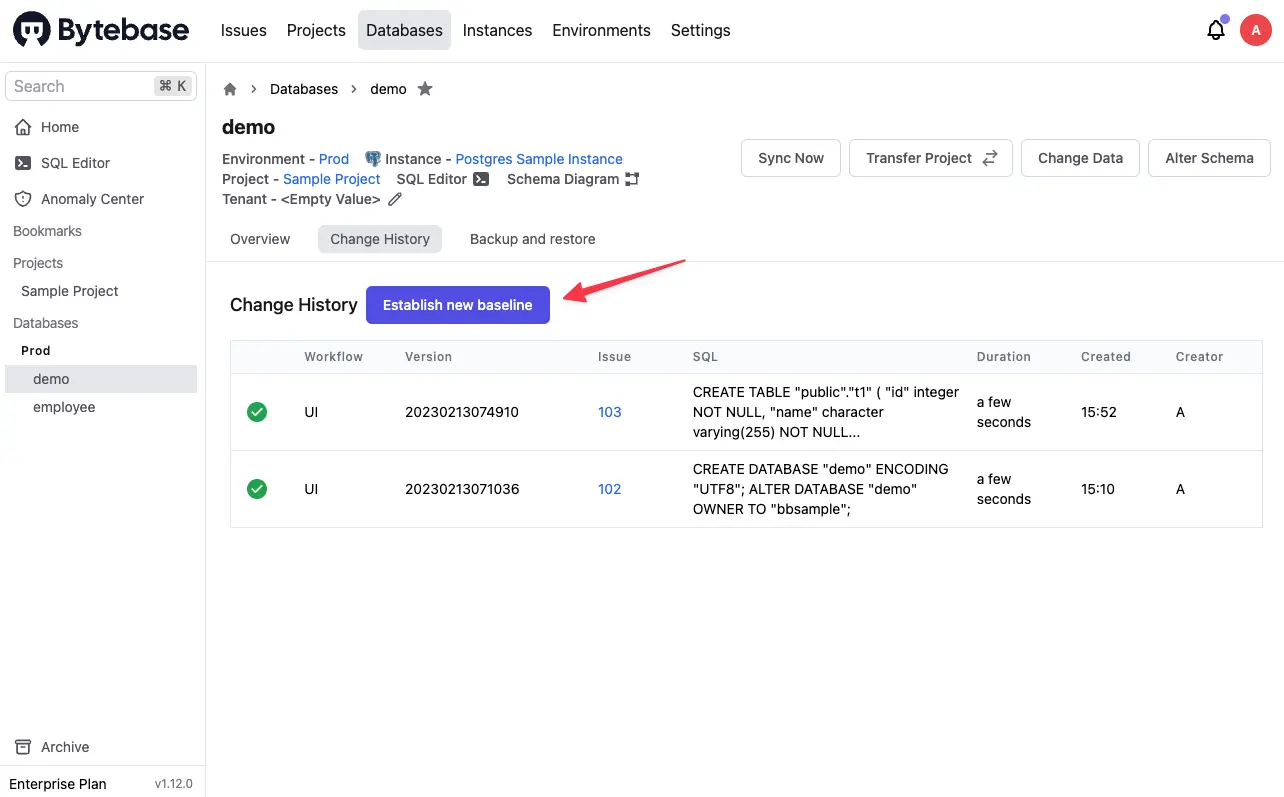Screen dimensions: 1284x797
Task: Click the Establish new baseline button
Action: [x=457, y=305]
